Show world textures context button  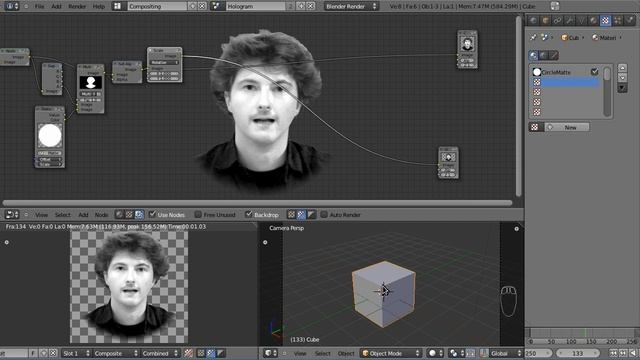coord(544,55)
